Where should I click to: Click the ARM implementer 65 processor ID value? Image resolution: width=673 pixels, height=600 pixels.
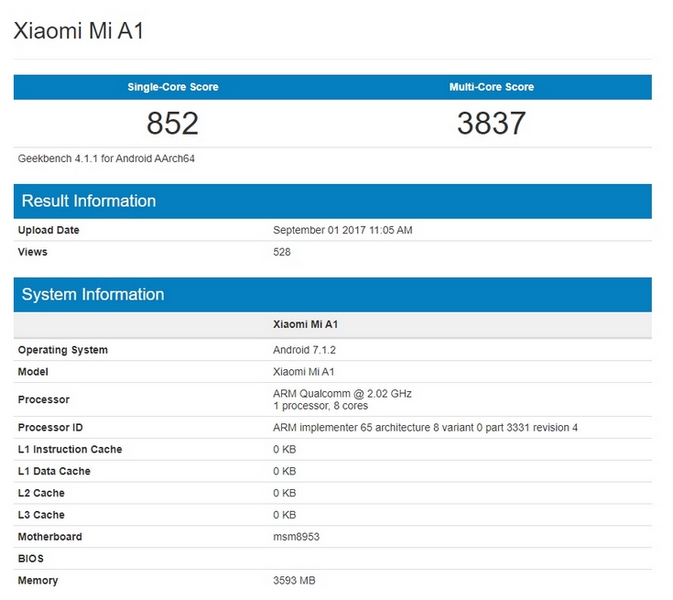point(425,428)
